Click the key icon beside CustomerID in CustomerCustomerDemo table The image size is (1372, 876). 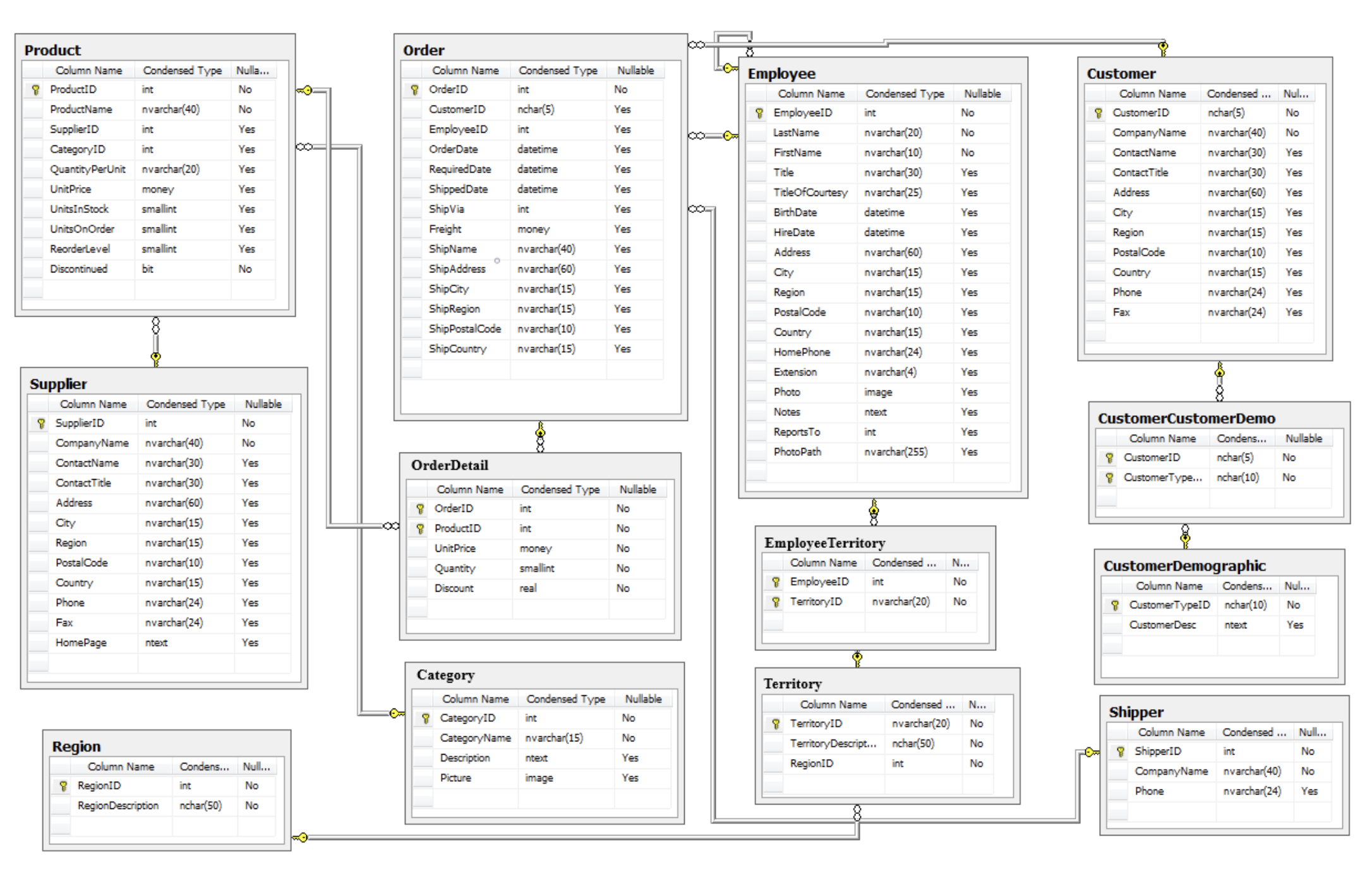tap(1109, 458)
